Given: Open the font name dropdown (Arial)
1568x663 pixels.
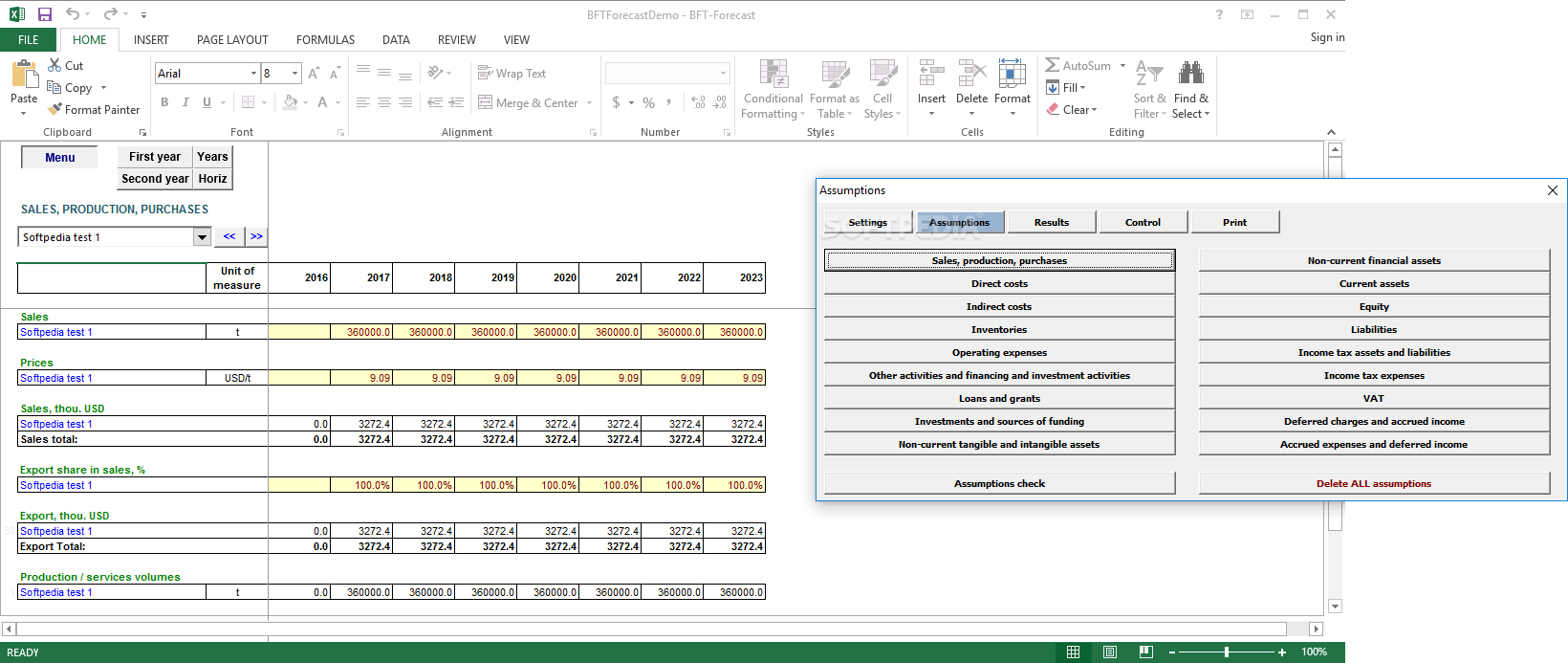Looking at the screenshot, I should (x=253, y=73).
